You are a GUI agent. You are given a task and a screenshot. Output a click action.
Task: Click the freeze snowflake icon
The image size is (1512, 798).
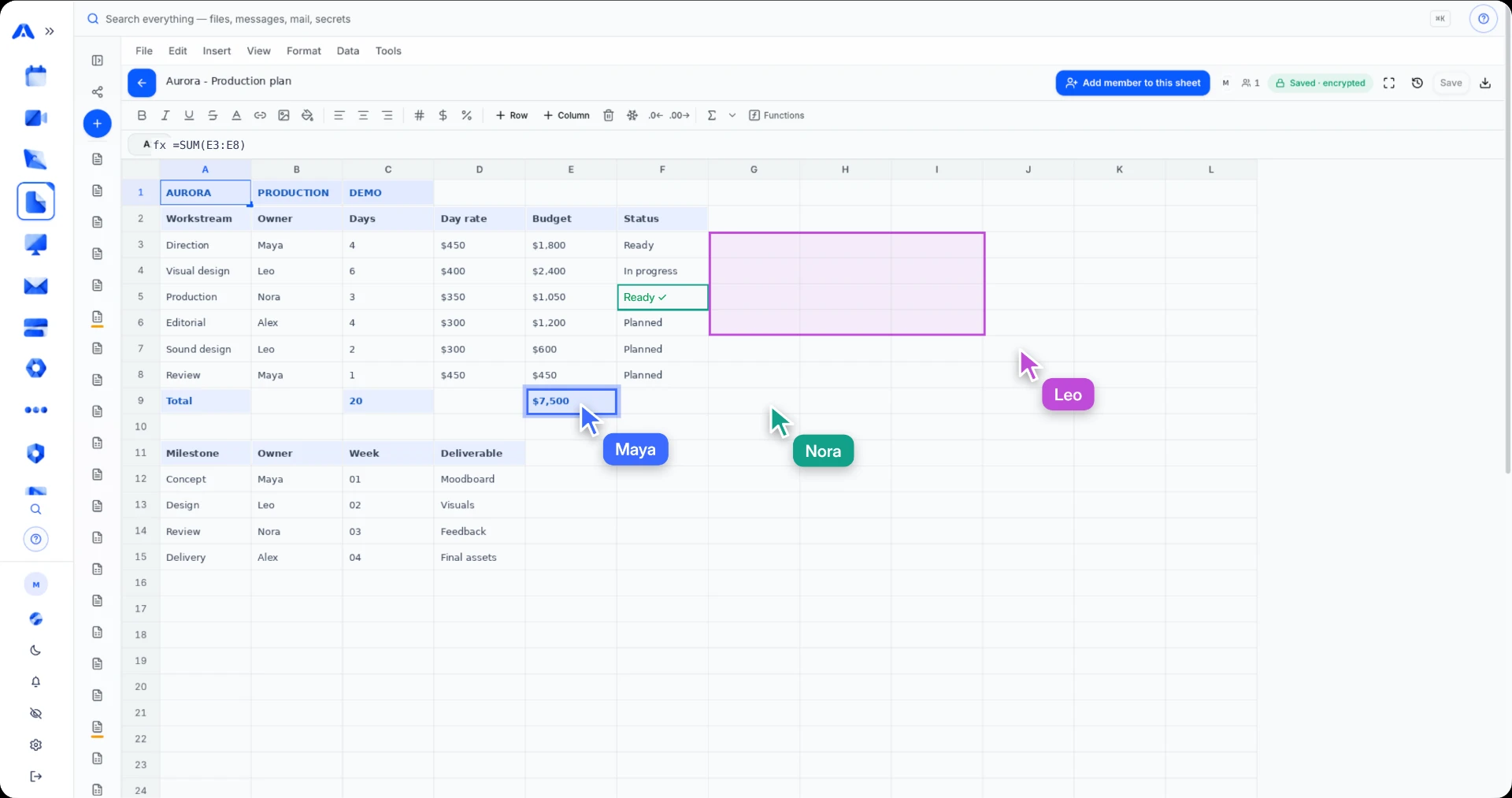pyautogui.click(x=632, y=116)
